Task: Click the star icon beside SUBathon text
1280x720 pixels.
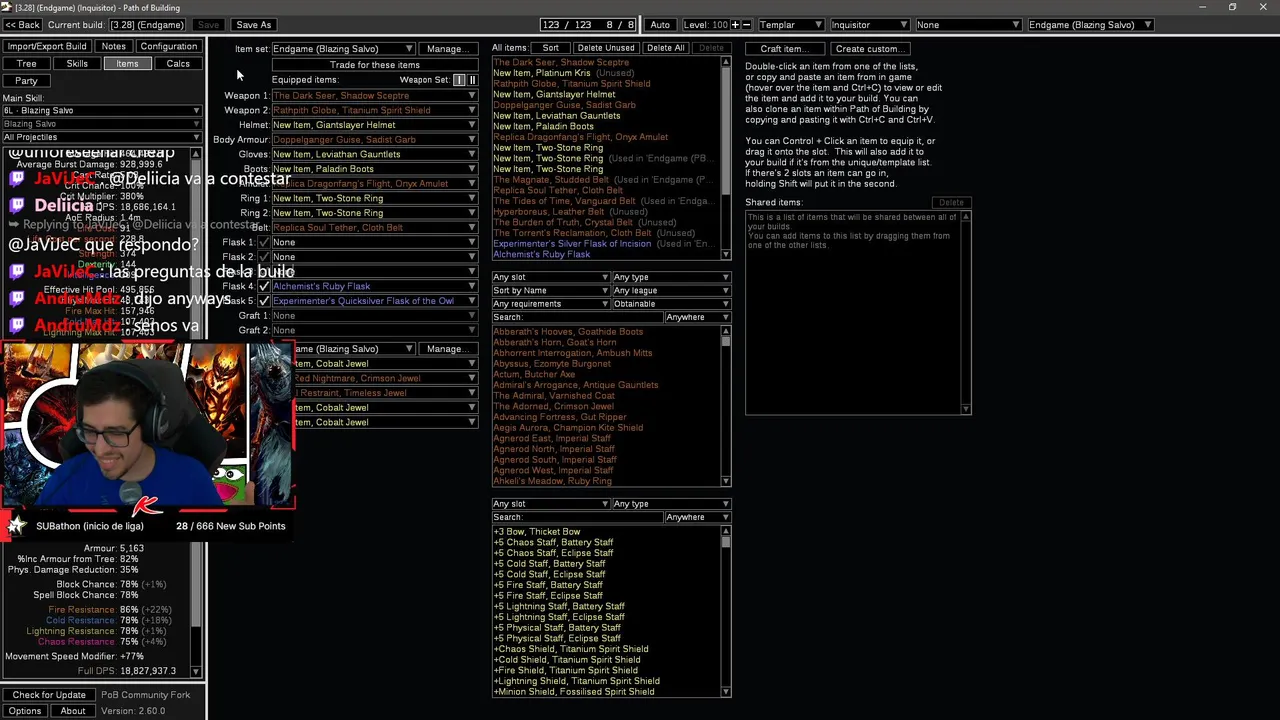Action: 17,526
